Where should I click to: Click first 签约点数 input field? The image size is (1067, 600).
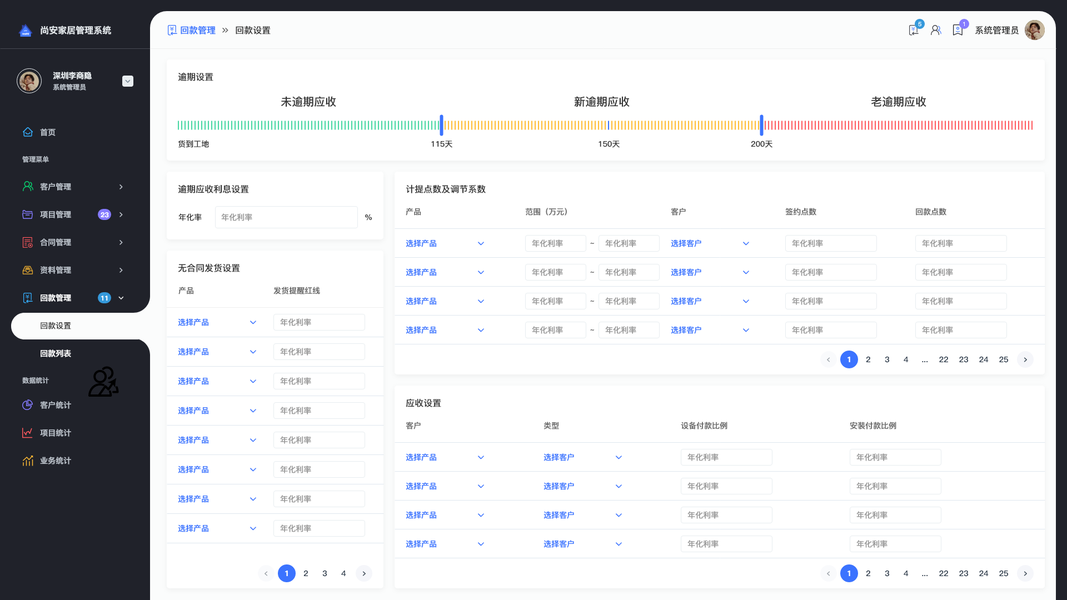(x=830, y=244)
